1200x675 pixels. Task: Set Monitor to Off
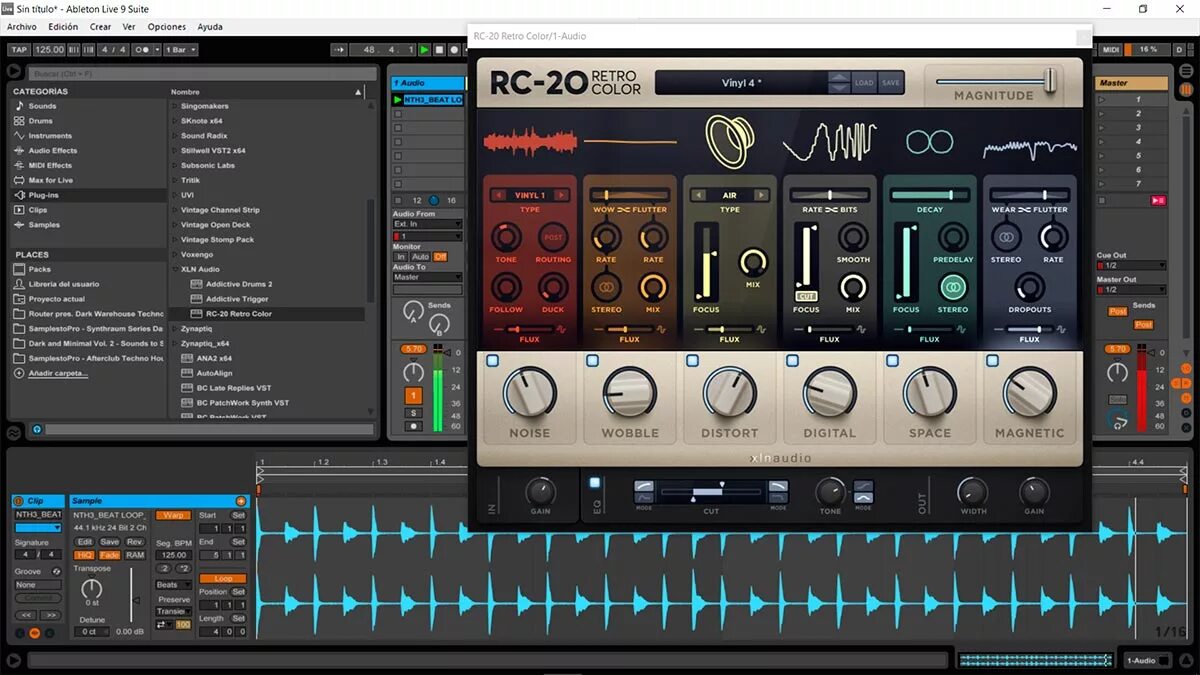pos(440,257)
